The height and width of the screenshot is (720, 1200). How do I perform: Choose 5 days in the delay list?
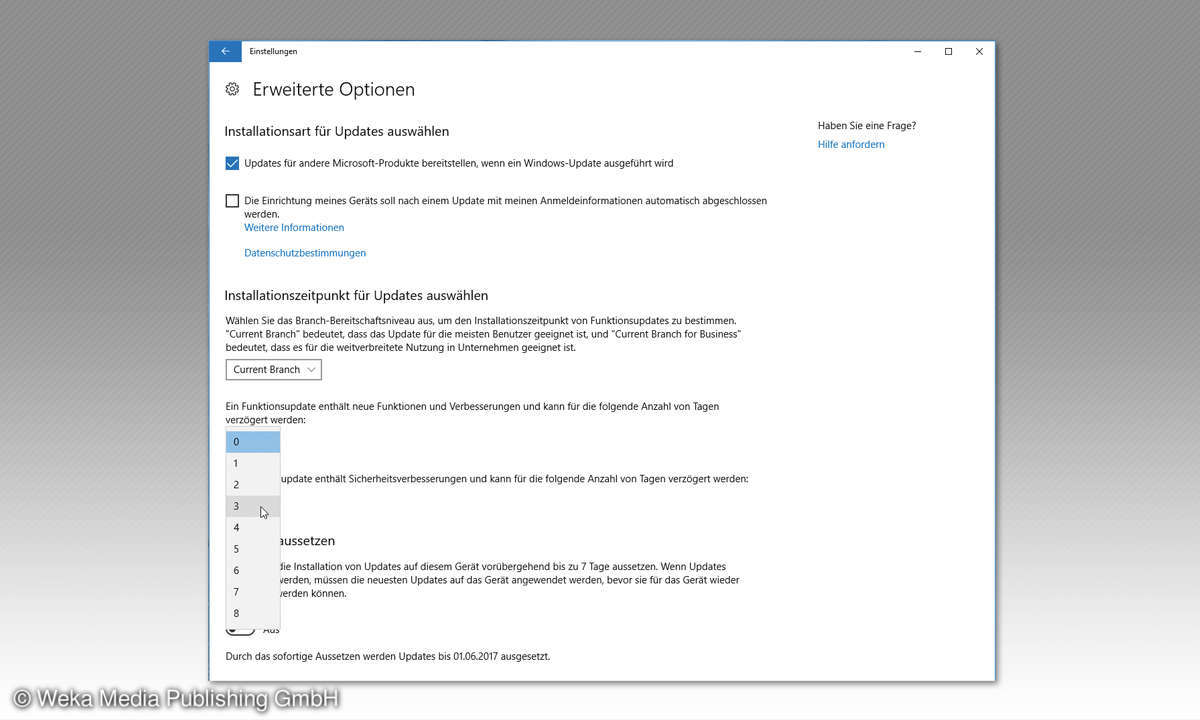(253, 549)
